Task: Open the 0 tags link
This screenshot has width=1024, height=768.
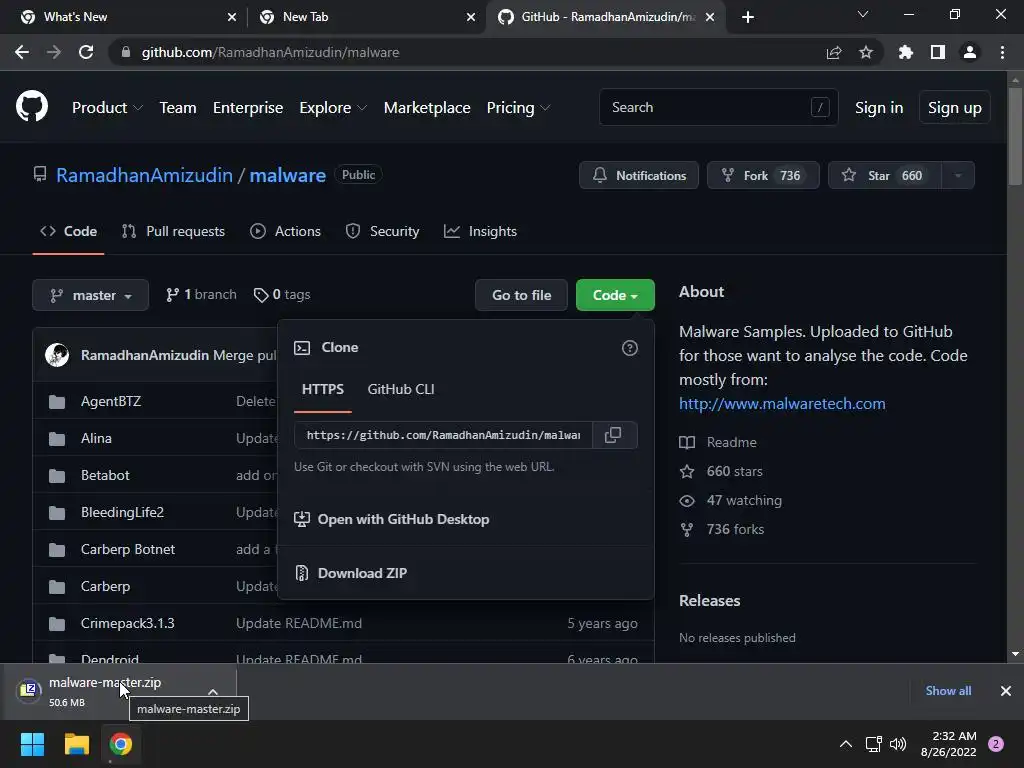Action: point(282,295)
